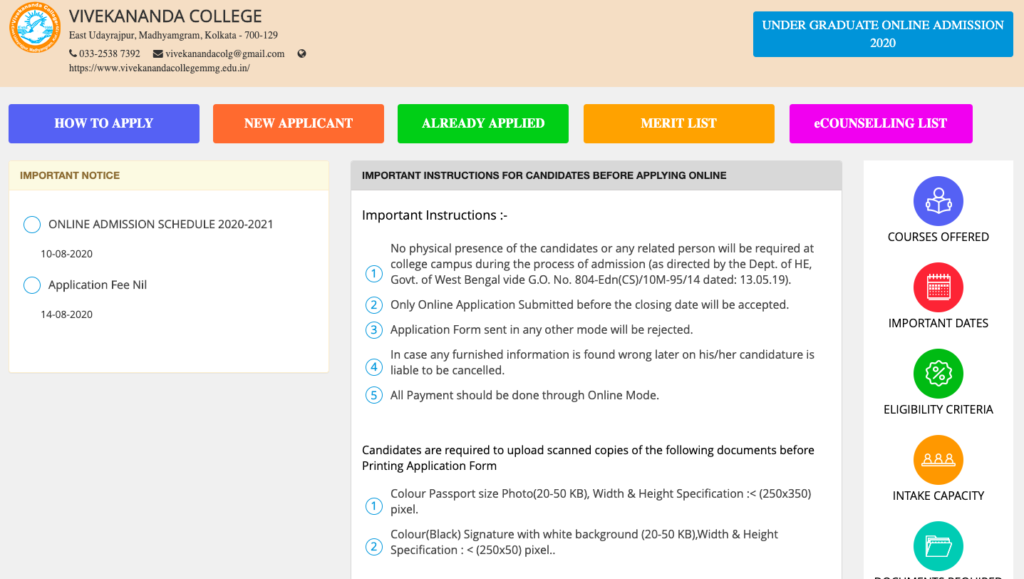Visit the vivekanandacollegemmg.edu.in website link
1024x579 pixels.
tap(159, 68)
